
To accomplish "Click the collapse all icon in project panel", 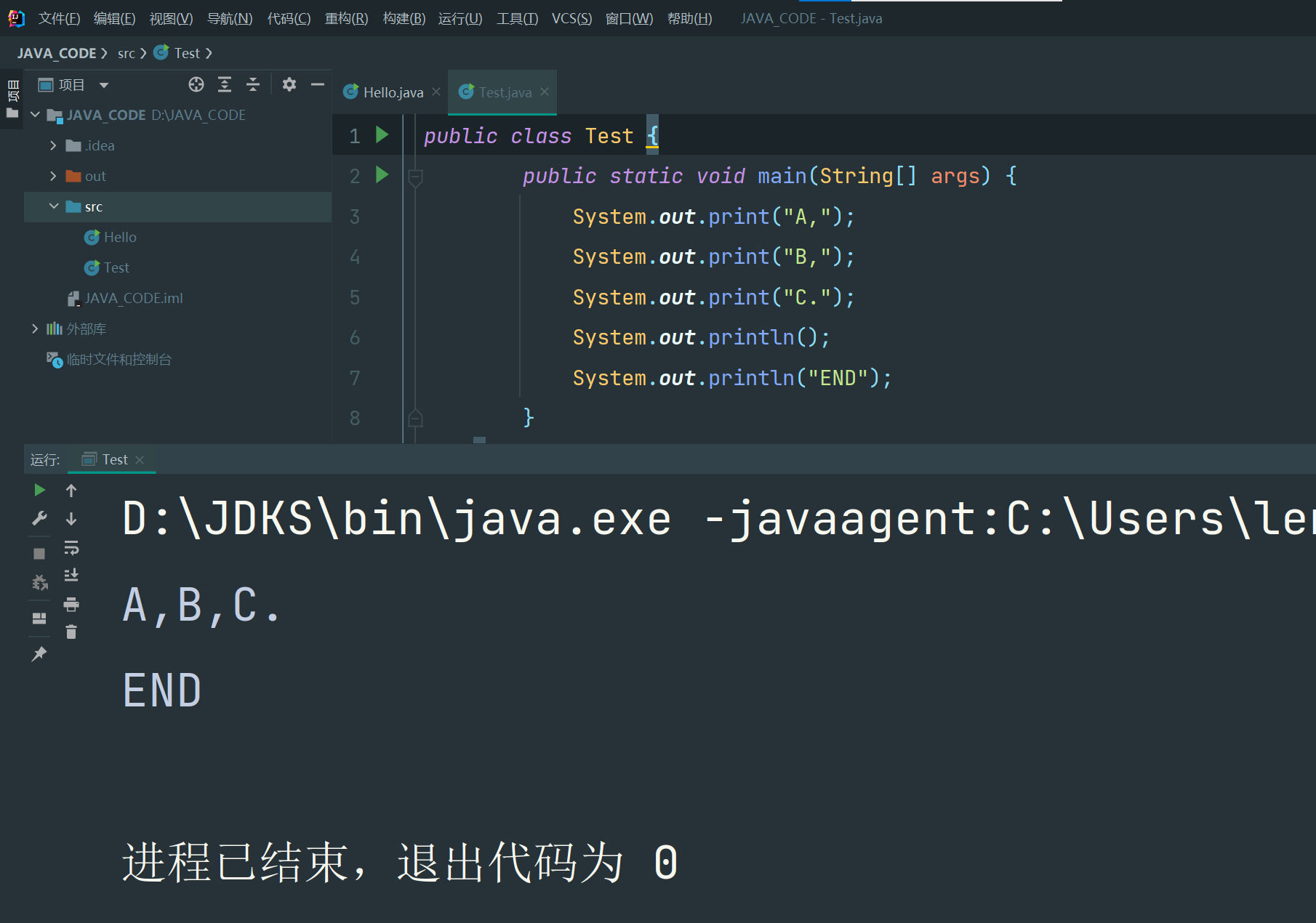I will (252, 84).
